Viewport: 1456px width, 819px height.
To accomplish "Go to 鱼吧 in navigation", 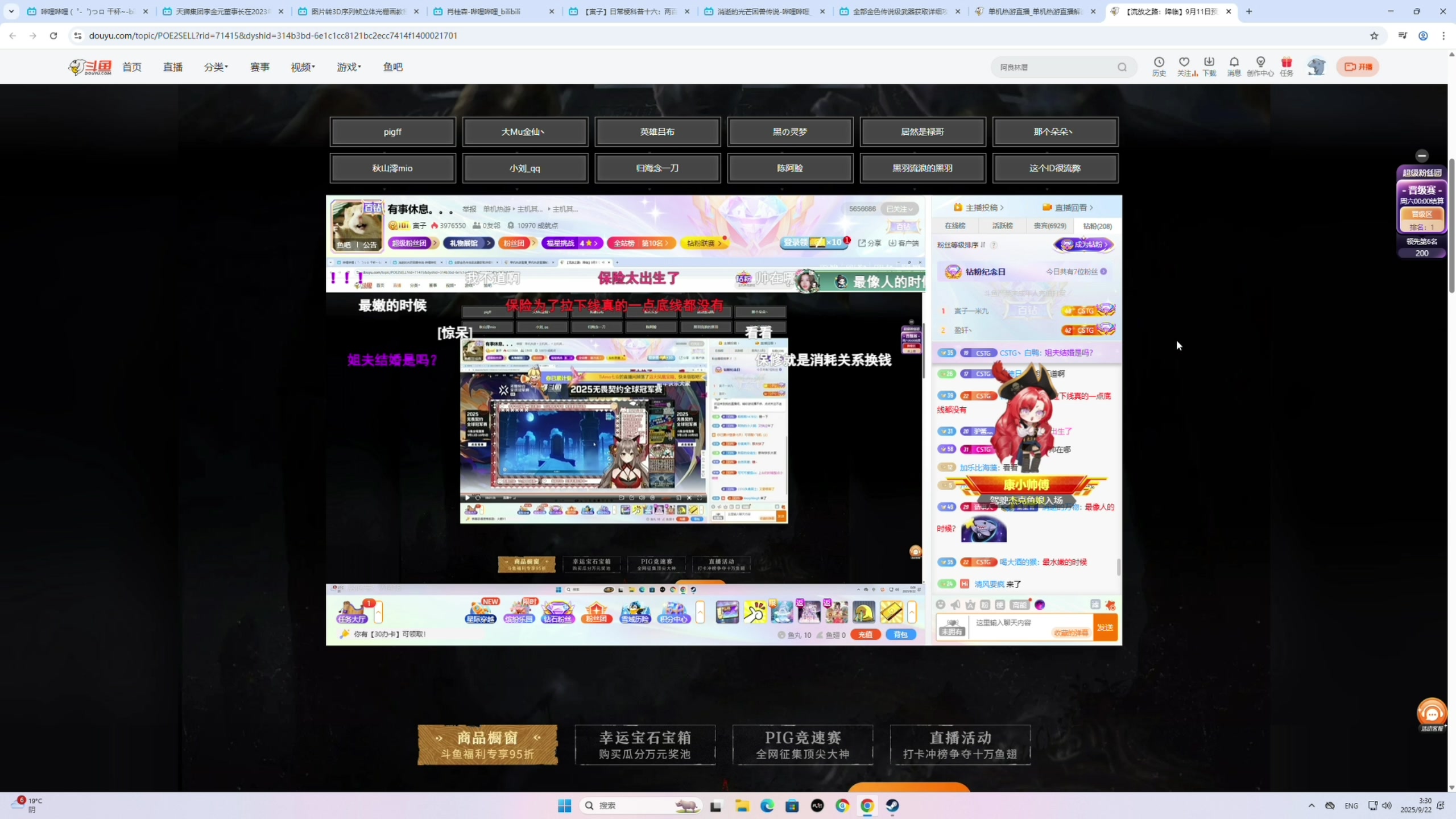I will [x=393, y=67].
